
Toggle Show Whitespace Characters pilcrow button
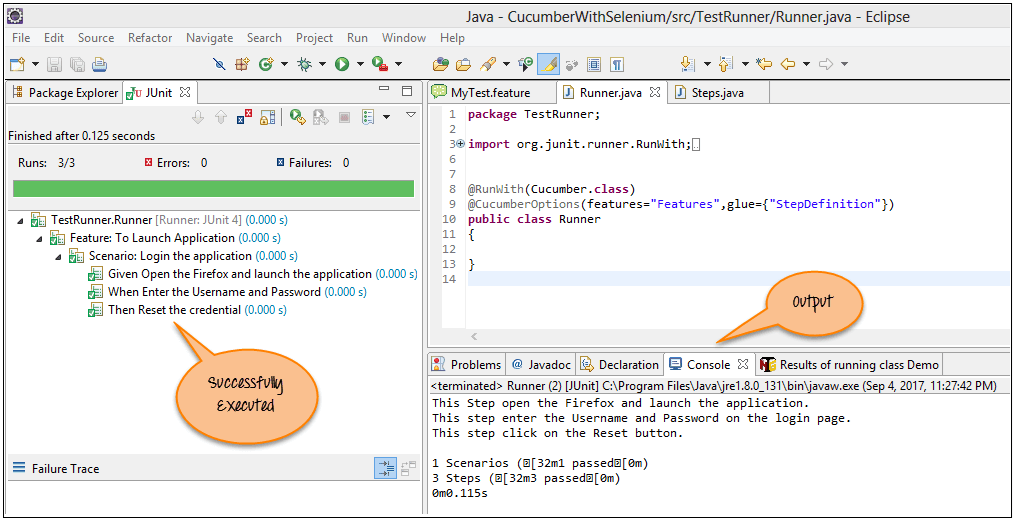point(617,64)
